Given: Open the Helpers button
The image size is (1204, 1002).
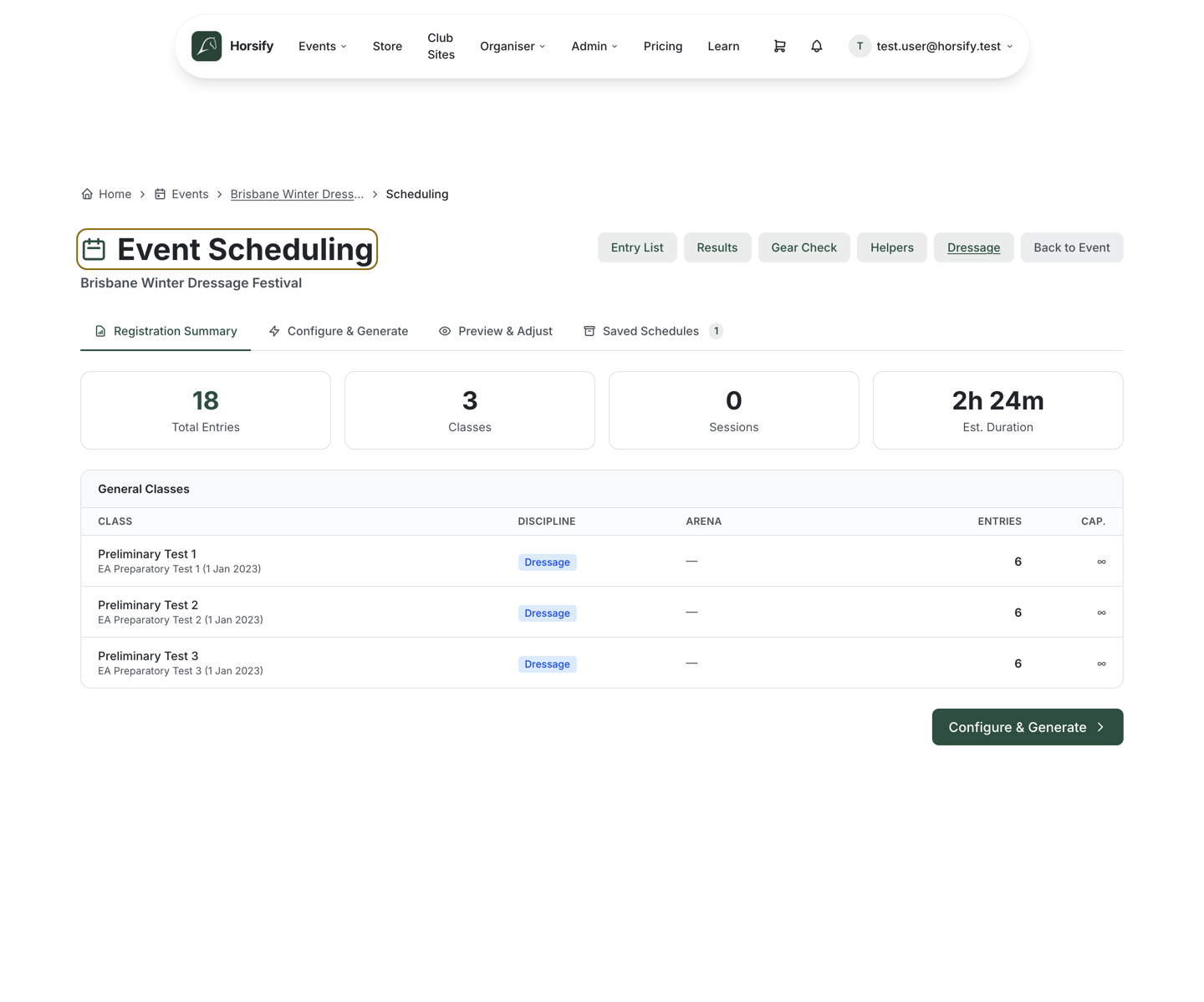Looking at the screenshot, I should click(x=892, y=247).
